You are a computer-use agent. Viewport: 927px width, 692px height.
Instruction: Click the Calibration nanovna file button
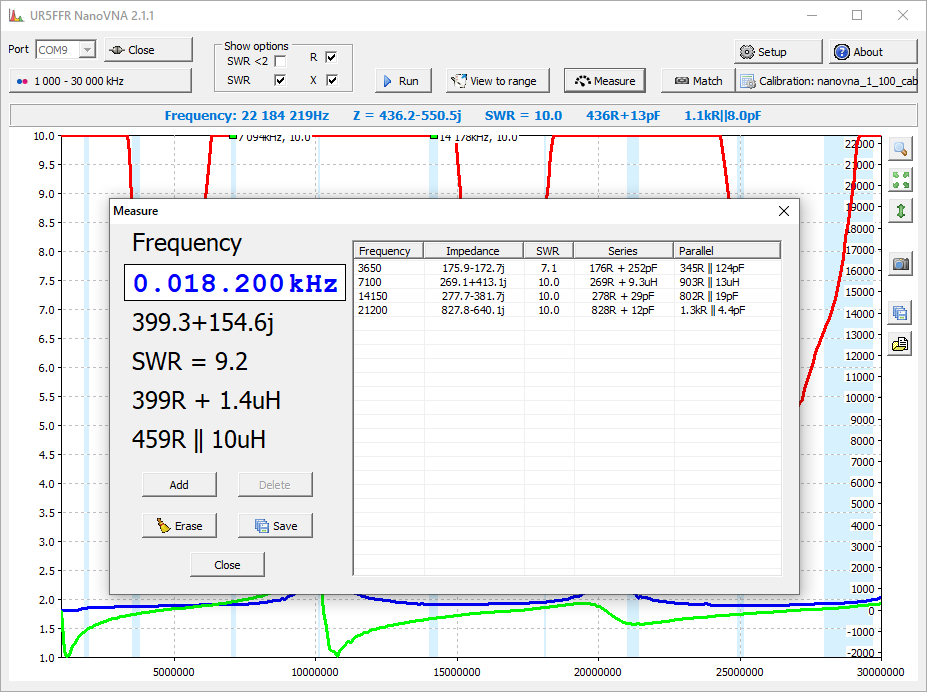pyautogui.click(x=827, y=81)
